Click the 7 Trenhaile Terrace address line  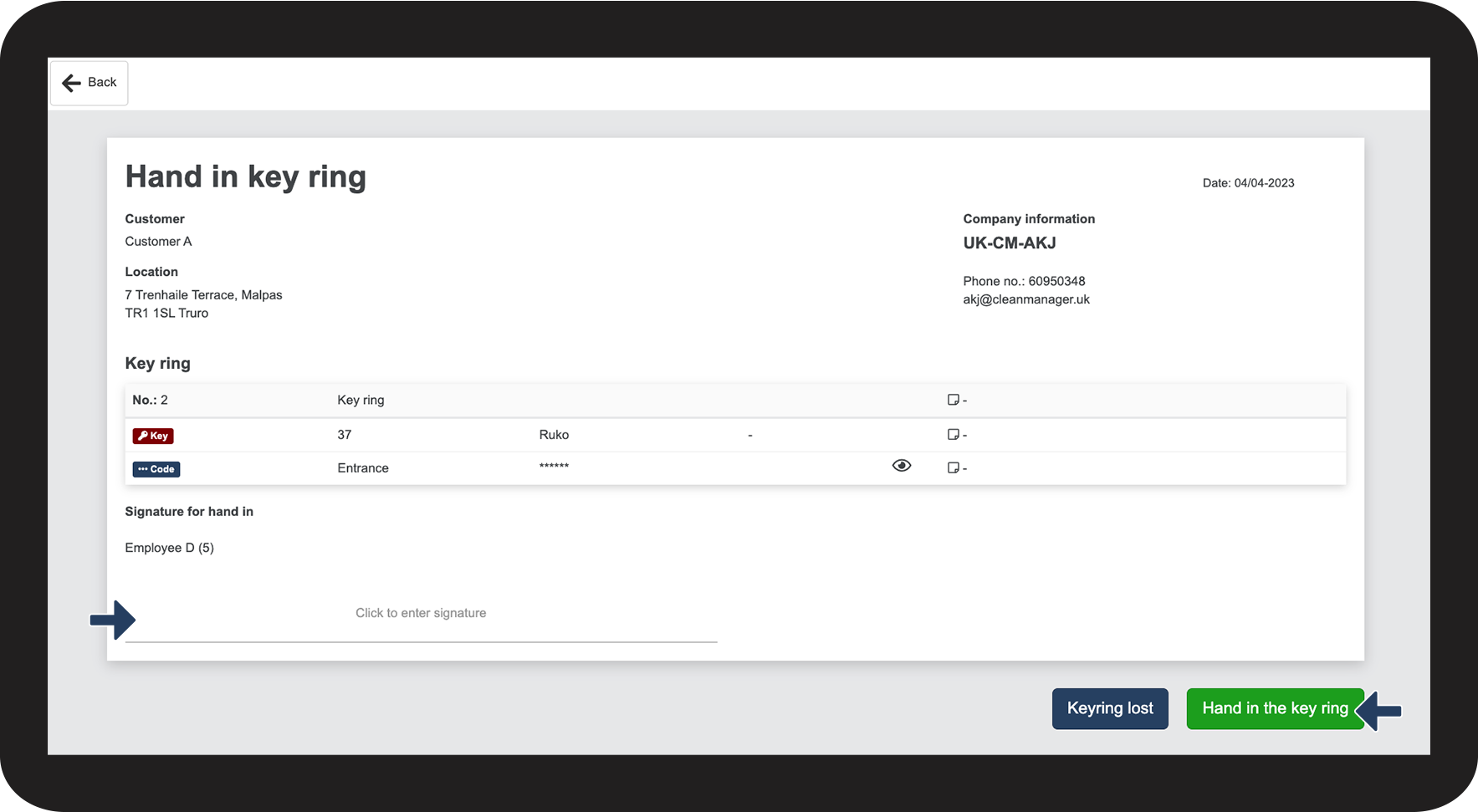(203, 295)
